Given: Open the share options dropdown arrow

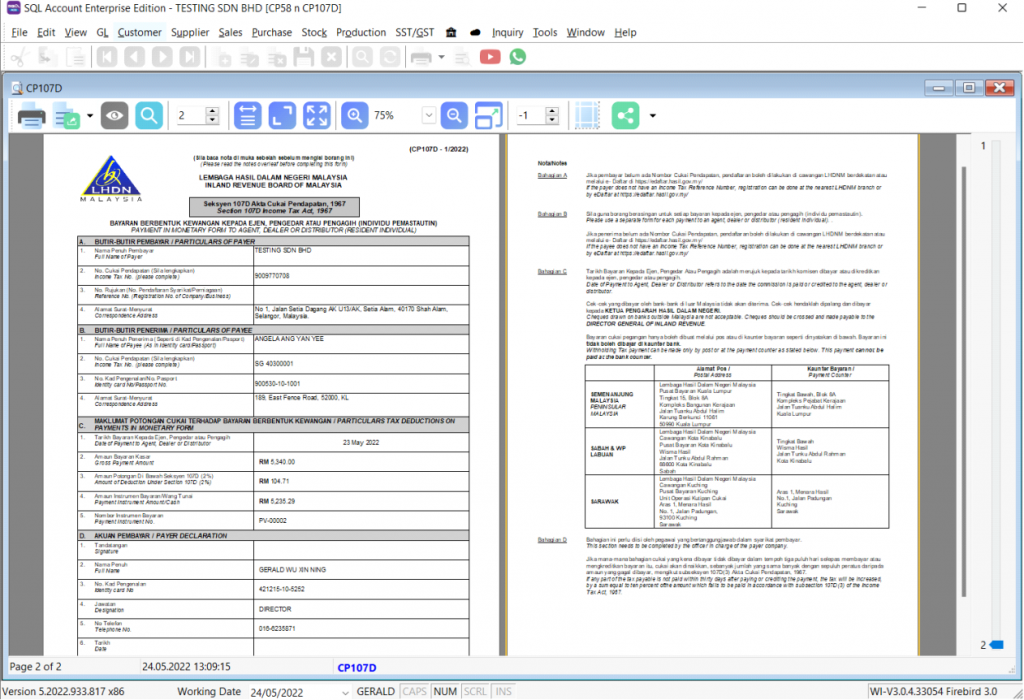Looking at the screenshot, I should click(x=652, y=116).
